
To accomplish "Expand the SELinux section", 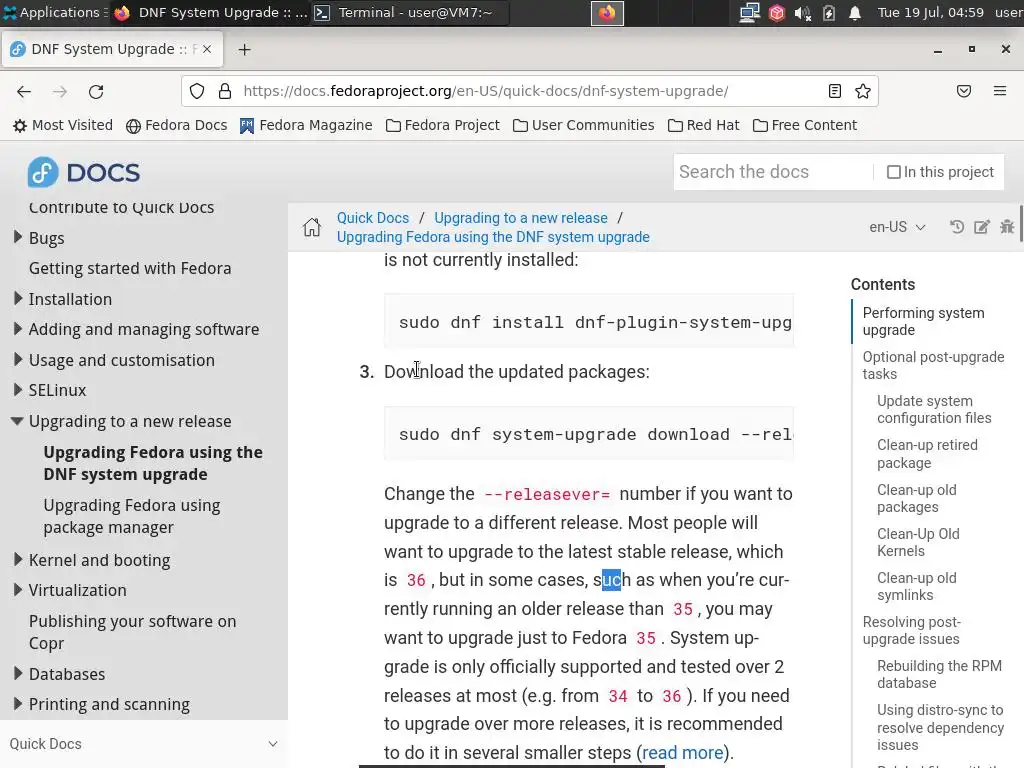I will (x=18, y=390).
